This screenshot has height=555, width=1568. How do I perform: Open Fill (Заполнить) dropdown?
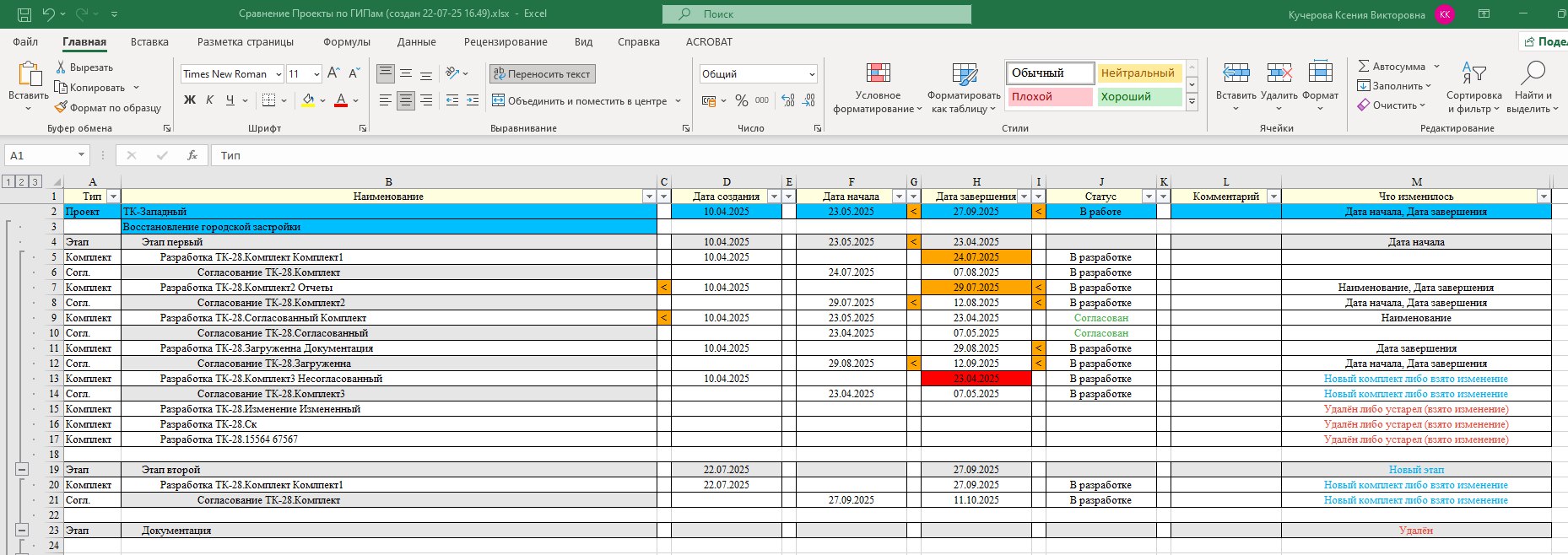click(x=1394, y=85)
